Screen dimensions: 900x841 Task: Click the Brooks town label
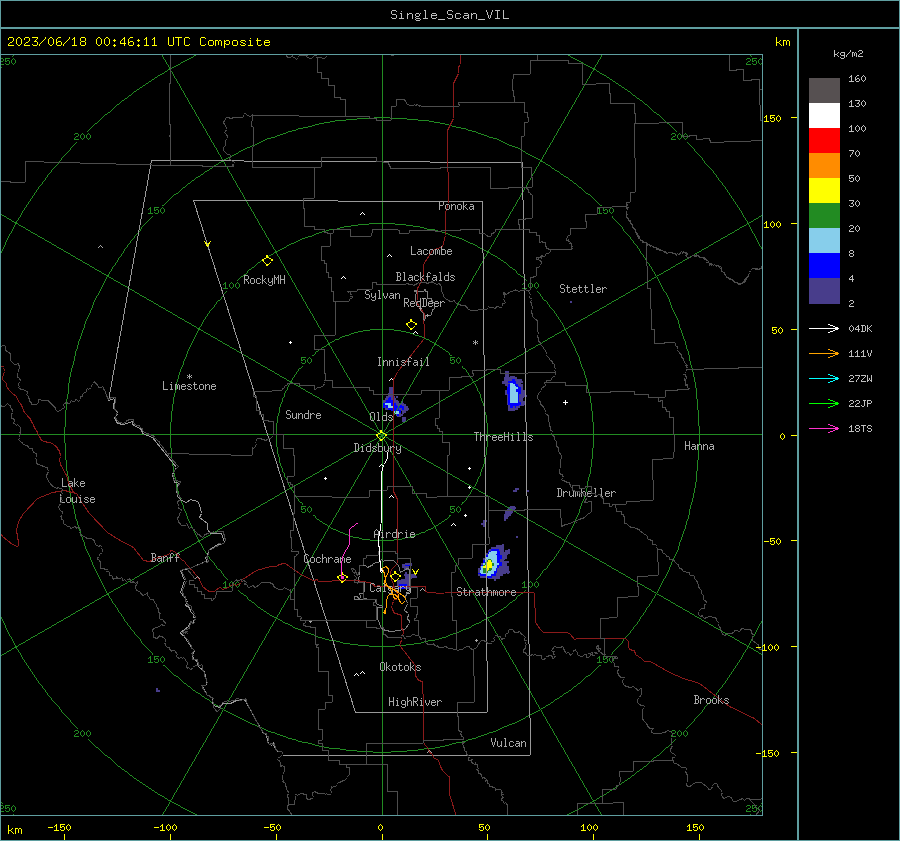tap(711, 700)
